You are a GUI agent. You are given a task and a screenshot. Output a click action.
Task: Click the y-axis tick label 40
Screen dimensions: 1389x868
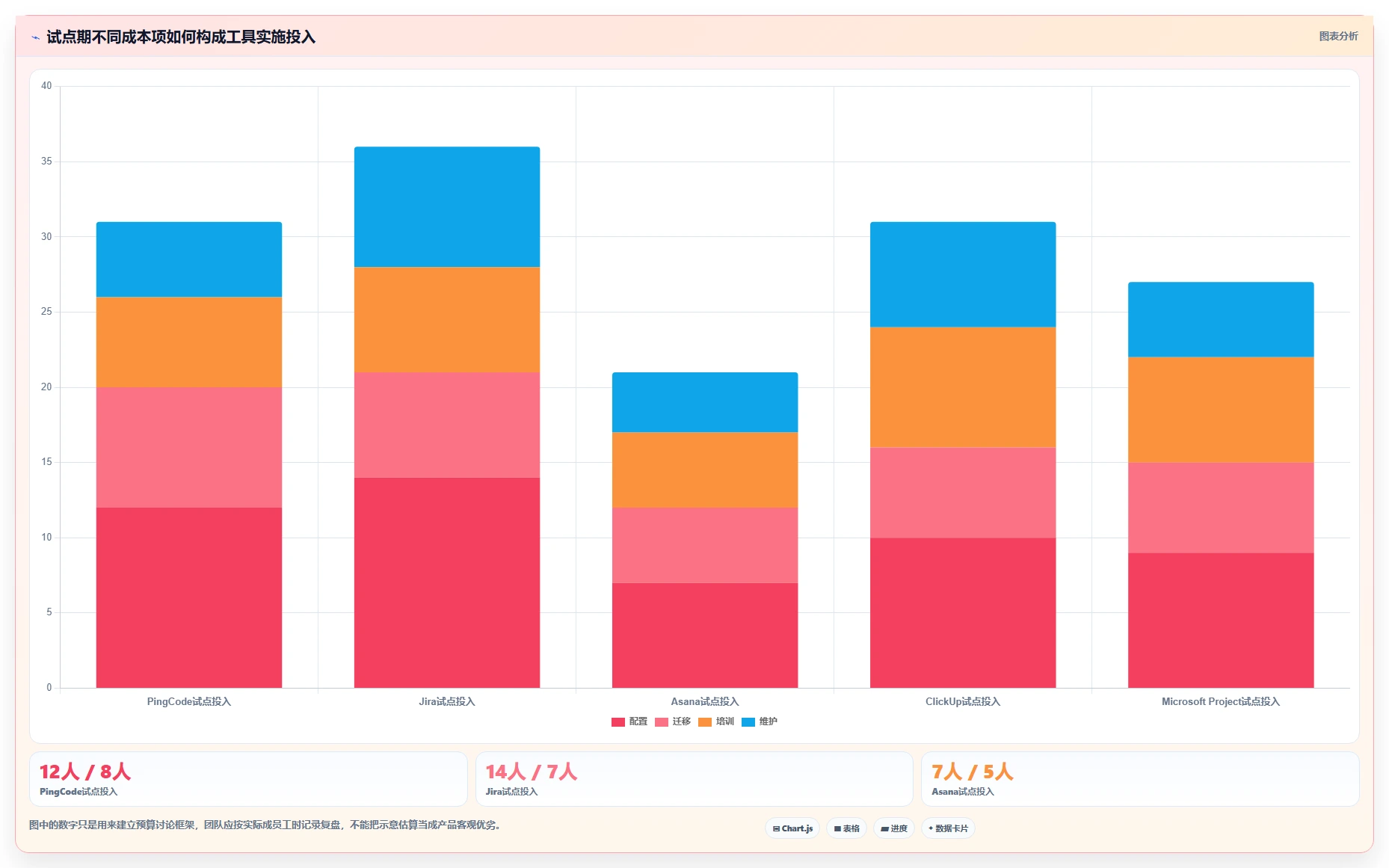point(46,86)
